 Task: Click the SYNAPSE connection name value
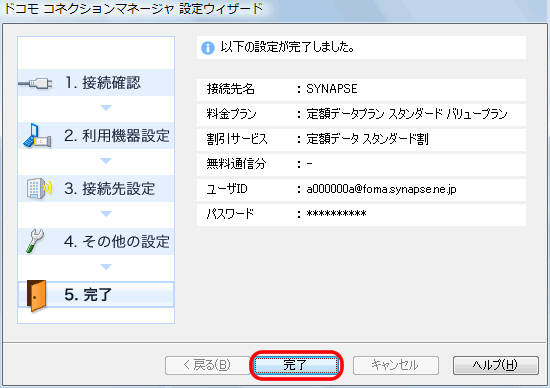point(332,89)
